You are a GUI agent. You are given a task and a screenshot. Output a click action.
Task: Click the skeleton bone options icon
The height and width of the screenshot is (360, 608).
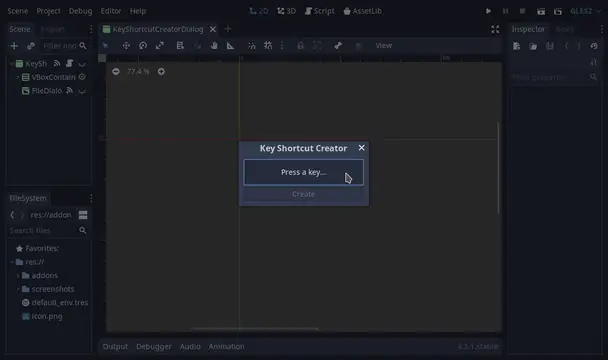[338, 46]
